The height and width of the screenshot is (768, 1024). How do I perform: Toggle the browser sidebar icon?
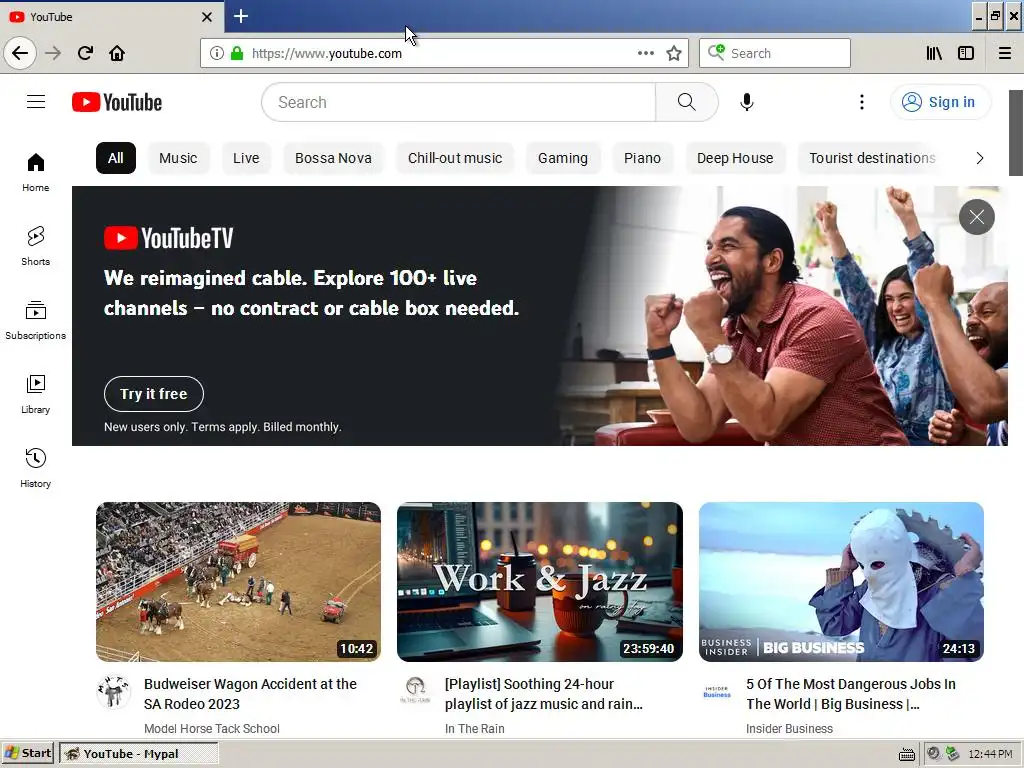(x=966, y=53)
